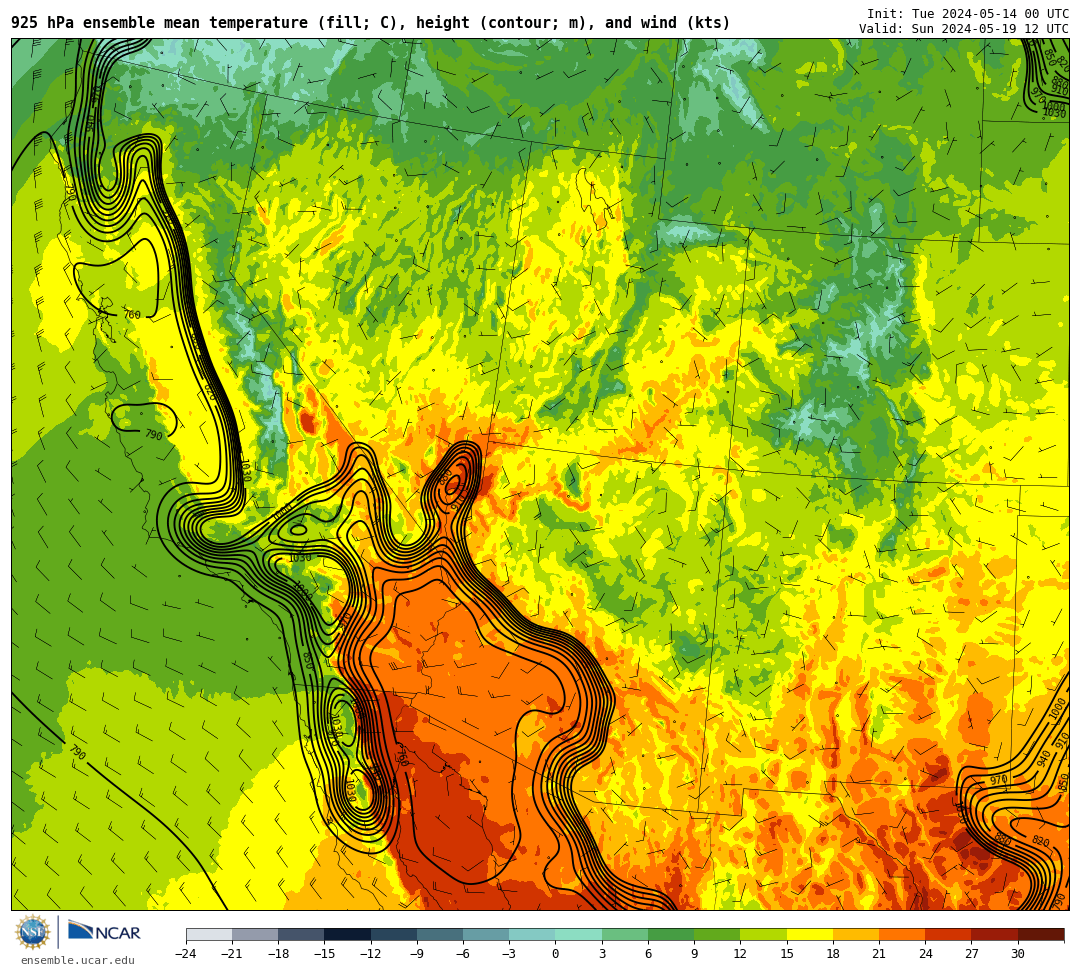Click the '12' colorbar tick label
This screenshot has width=1080, height=973.
pos(740,954)
